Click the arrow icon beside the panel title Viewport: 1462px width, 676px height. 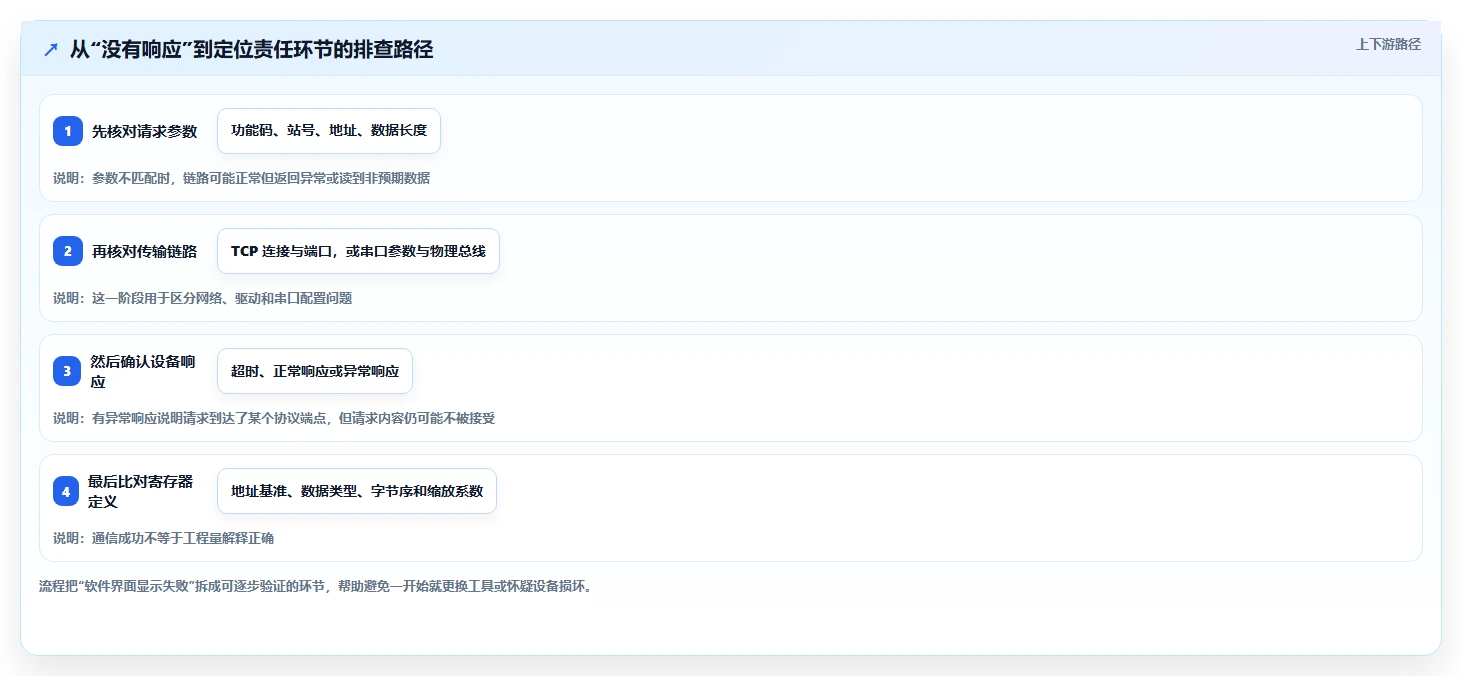(x=51, y=49)
